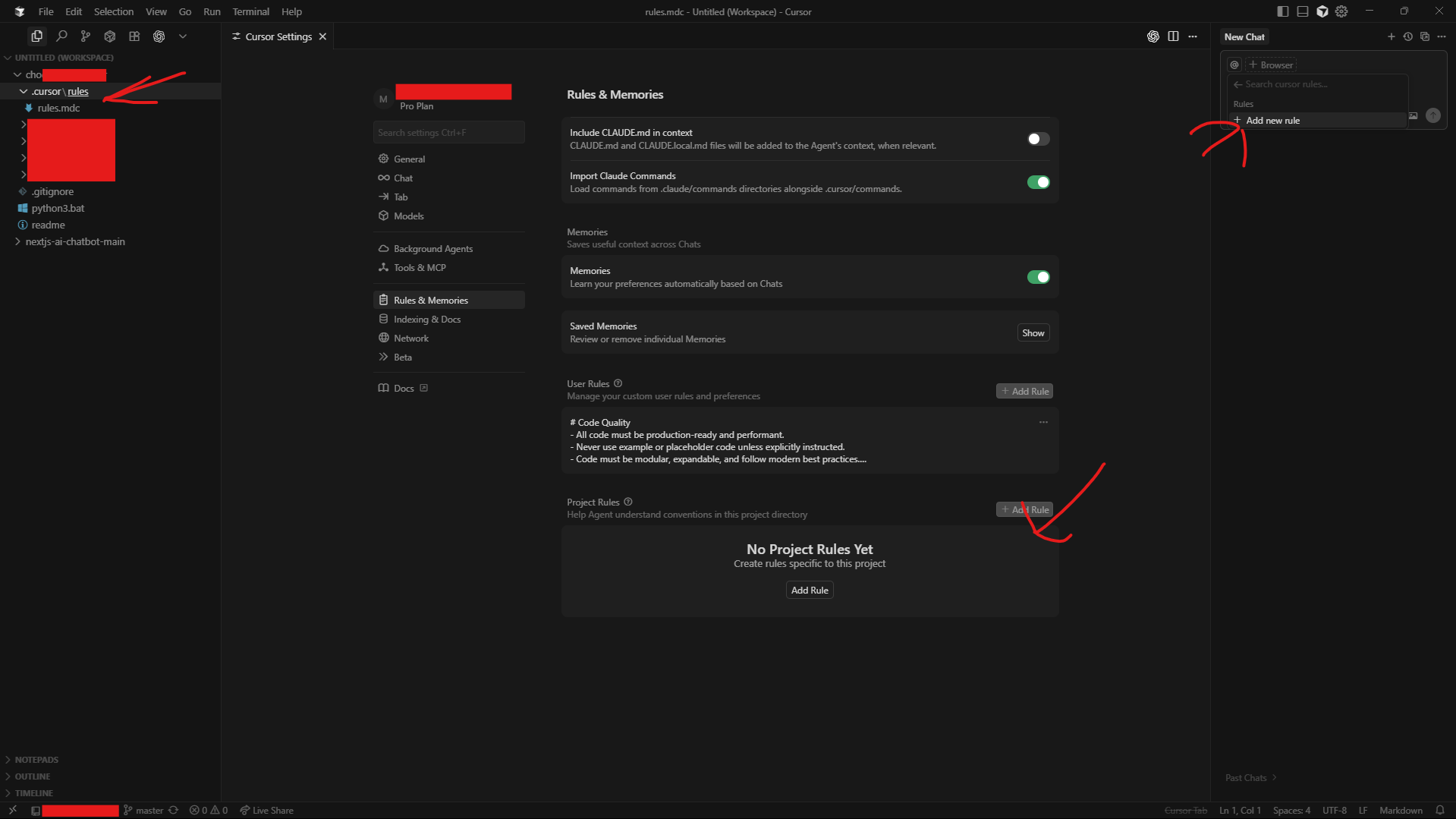Click master branch in status bar
1456x819 pixels.
point(143,810)
